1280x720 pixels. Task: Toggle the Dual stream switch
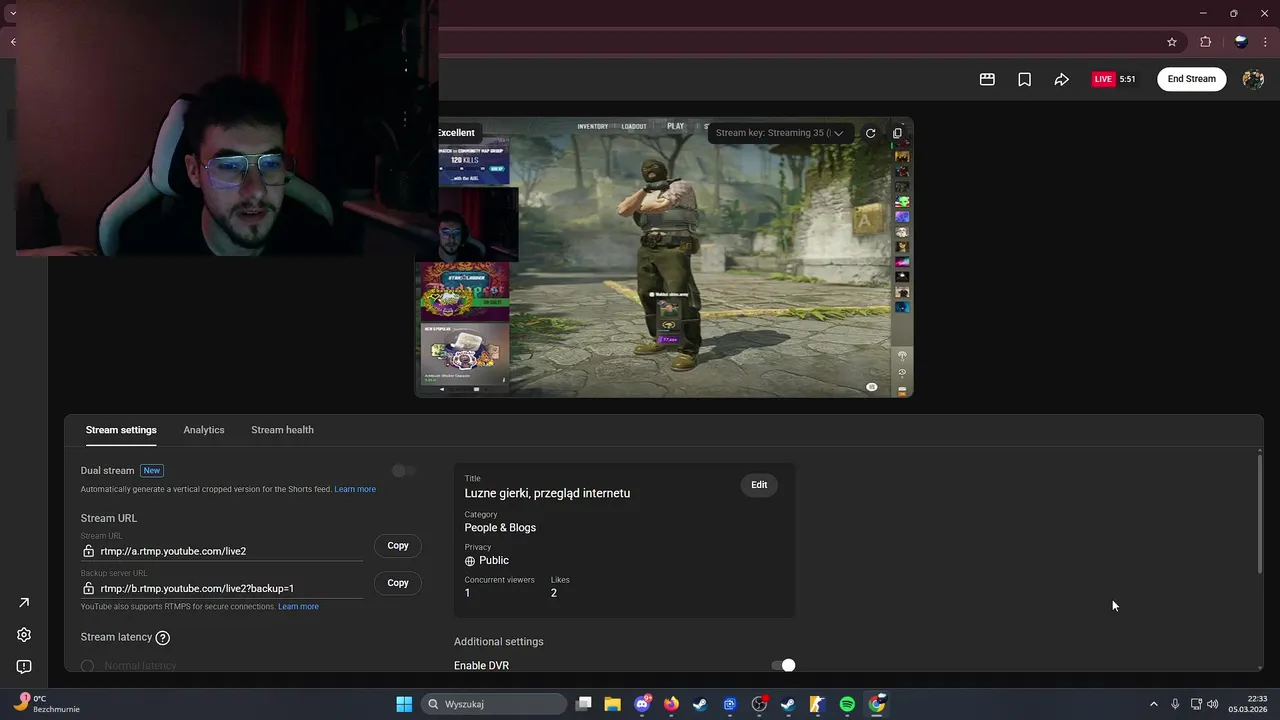click(403, 470)
